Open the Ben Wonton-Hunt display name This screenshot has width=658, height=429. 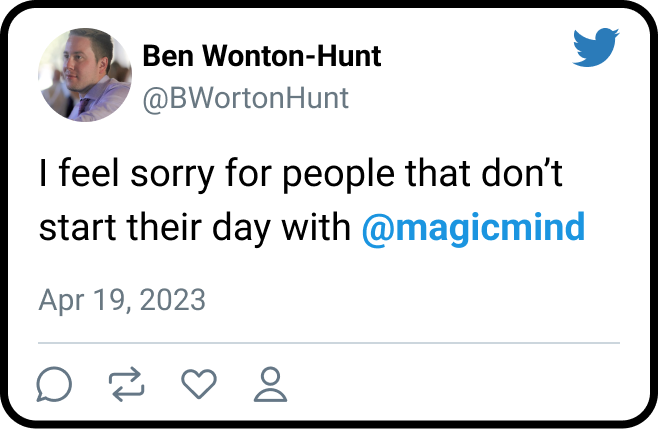tap(262, 56)
